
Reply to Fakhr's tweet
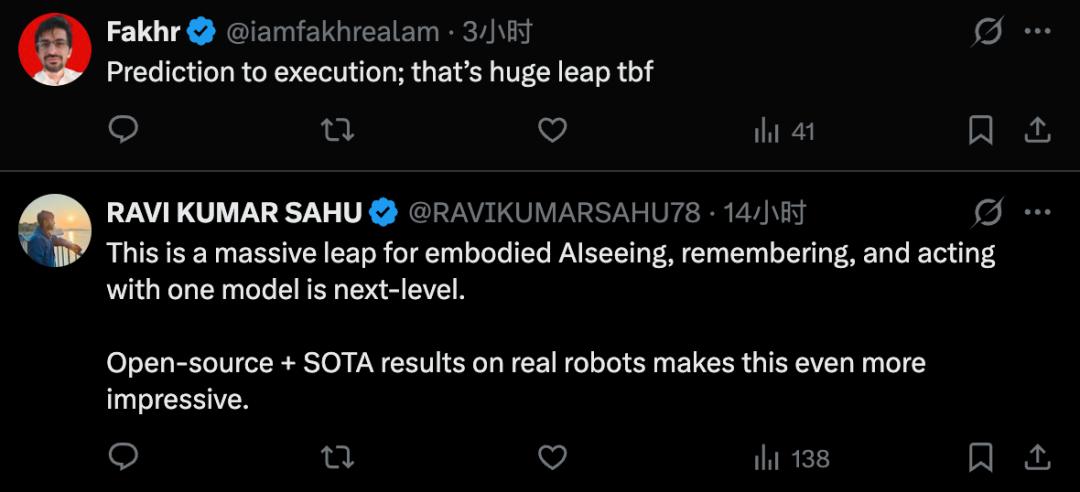(123, 130)
